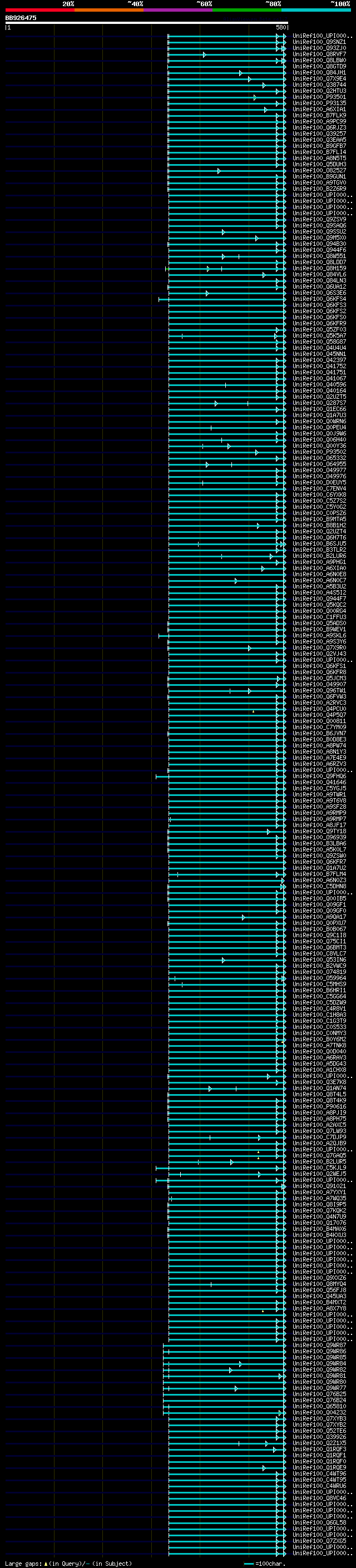Click the 580 query length marker

(x=281, y=27)
